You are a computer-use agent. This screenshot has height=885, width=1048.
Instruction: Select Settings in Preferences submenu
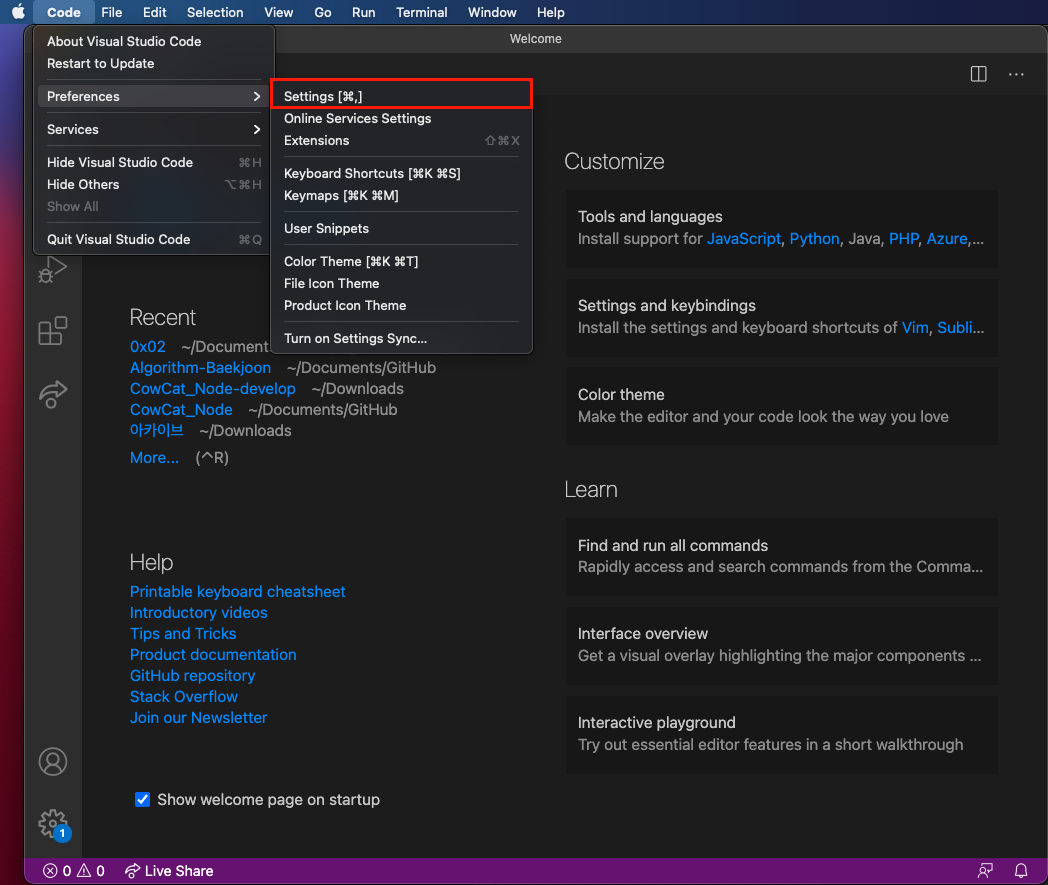coord(401,96)
